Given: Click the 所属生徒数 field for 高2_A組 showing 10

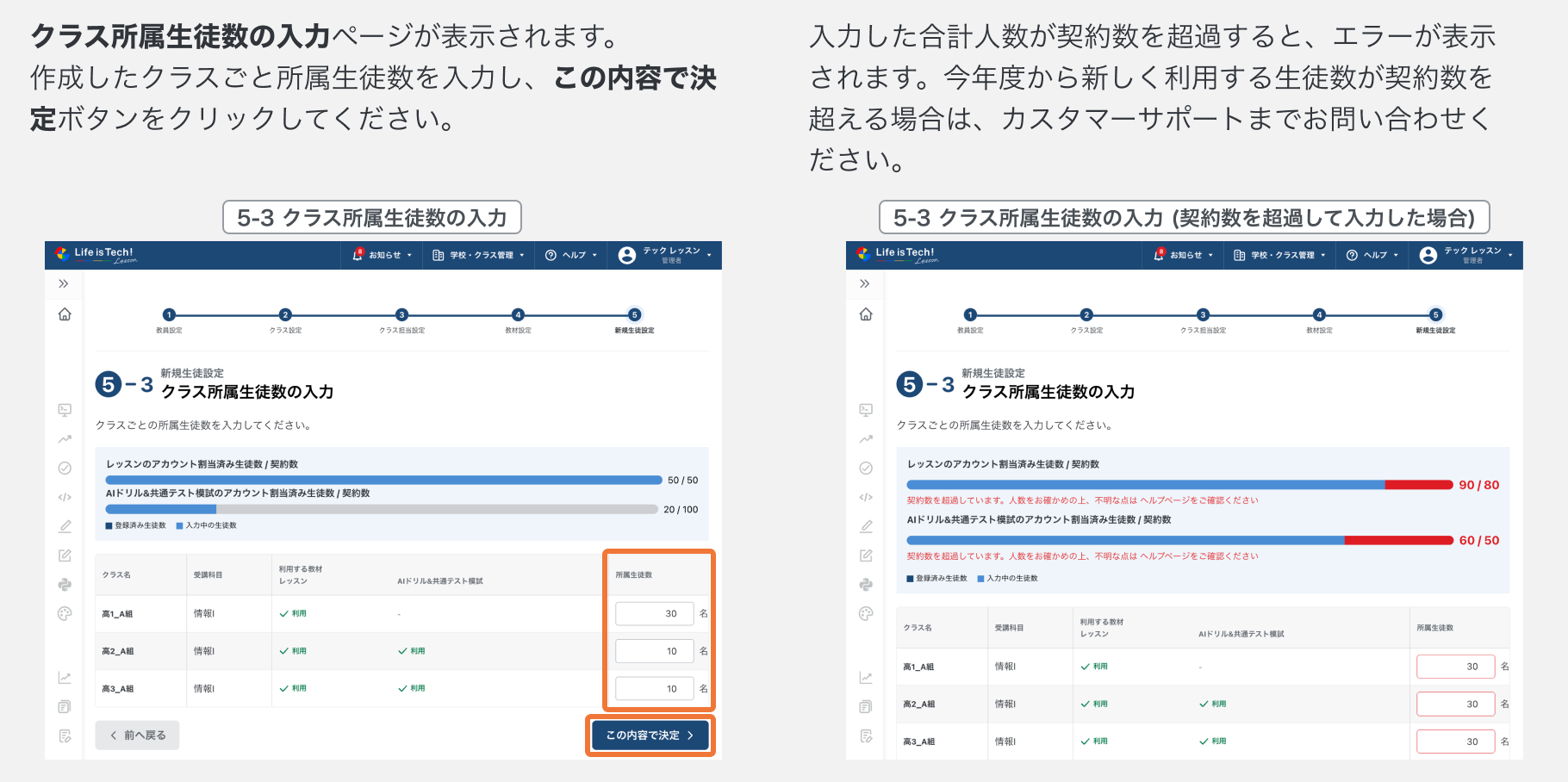Looking at the screenshot, I should (655, 651).
